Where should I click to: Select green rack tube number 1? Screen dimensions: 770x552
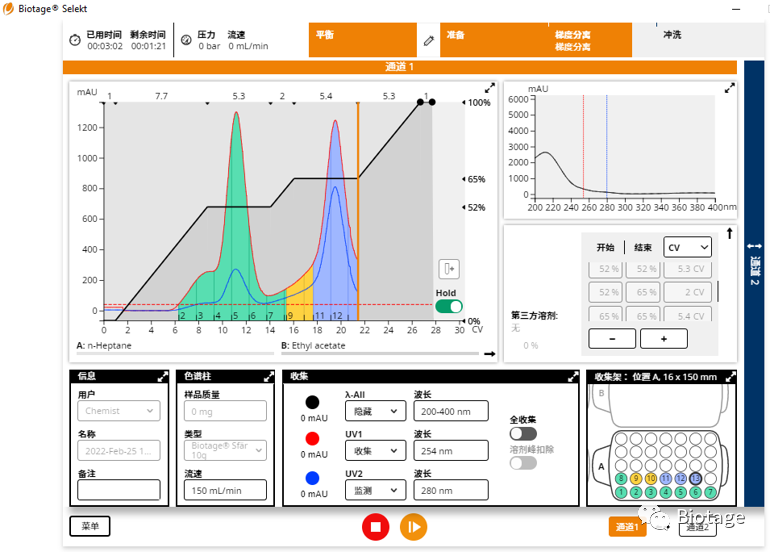click(x=621, y=492)
